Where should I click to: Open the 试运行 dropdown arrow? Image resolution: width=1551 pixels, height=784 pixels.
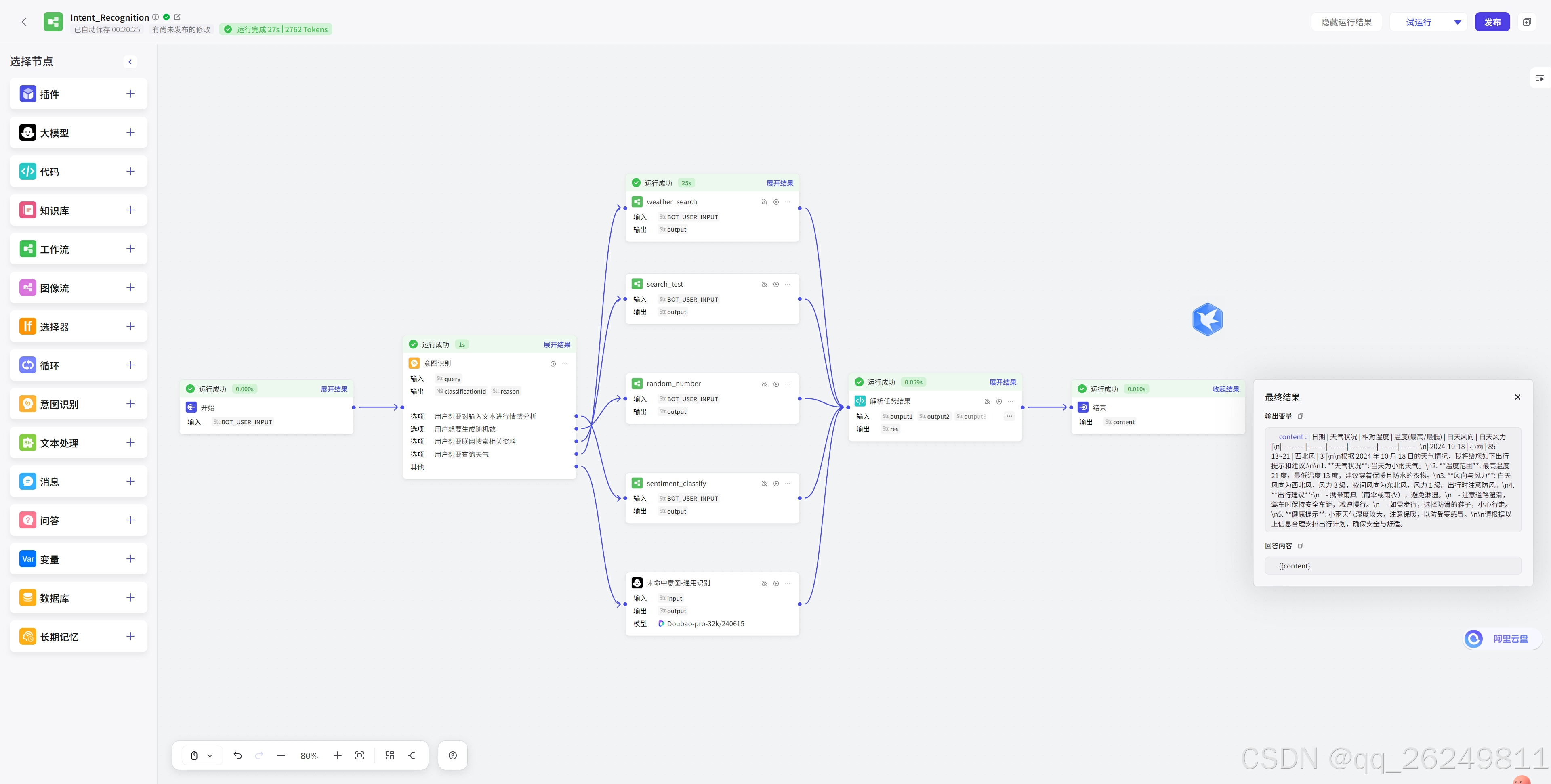pos(1458,22)
